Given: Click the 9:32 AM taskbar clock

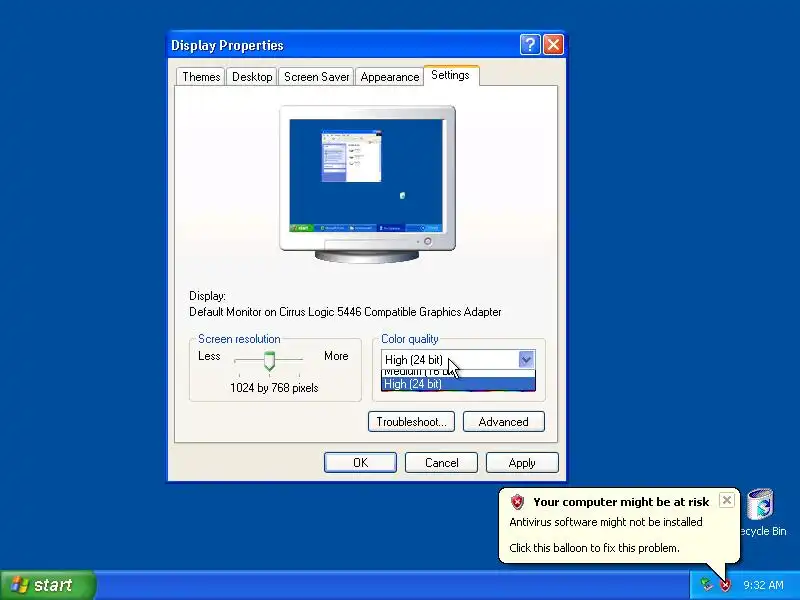Looking at the screenshot, I should (763, 585).
